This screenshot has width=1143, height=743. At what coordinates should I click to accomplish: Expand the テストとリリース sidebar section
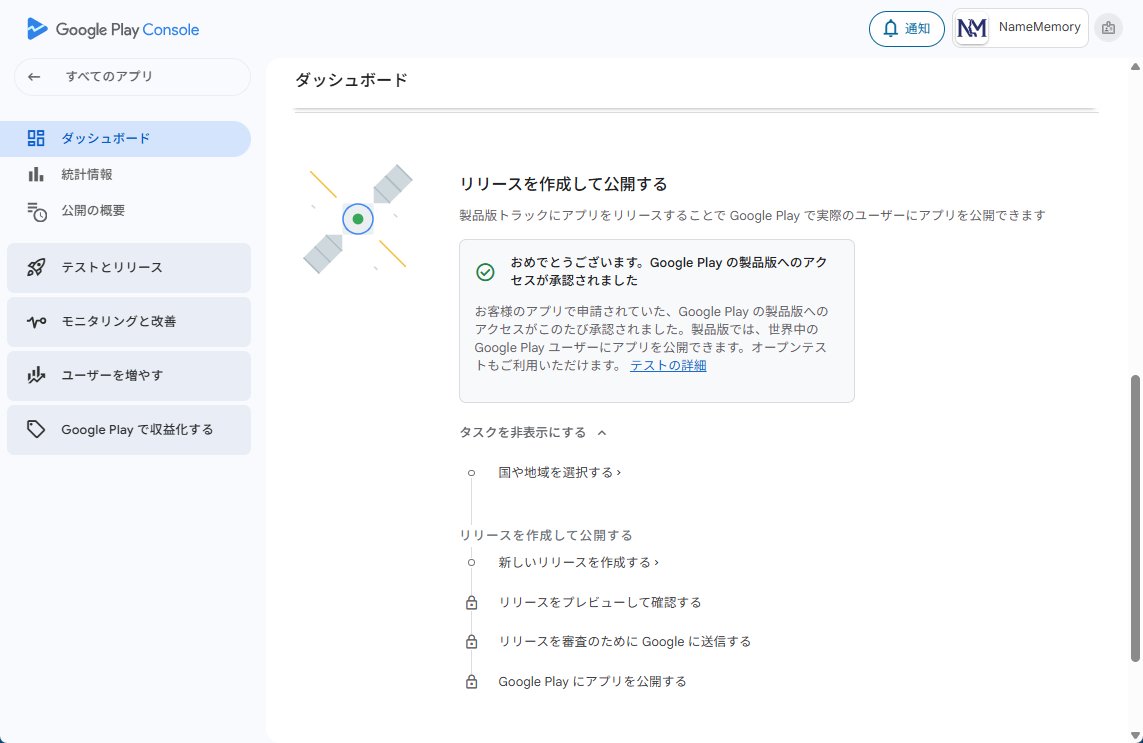coord(129,268)
